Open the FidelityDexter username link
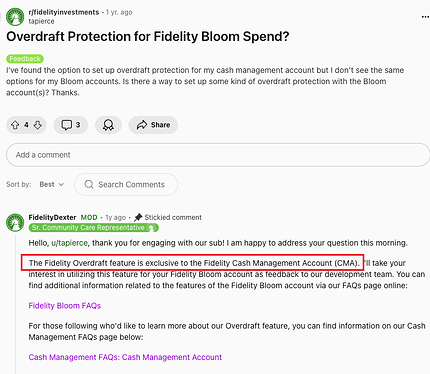 (x=52, y=217)
